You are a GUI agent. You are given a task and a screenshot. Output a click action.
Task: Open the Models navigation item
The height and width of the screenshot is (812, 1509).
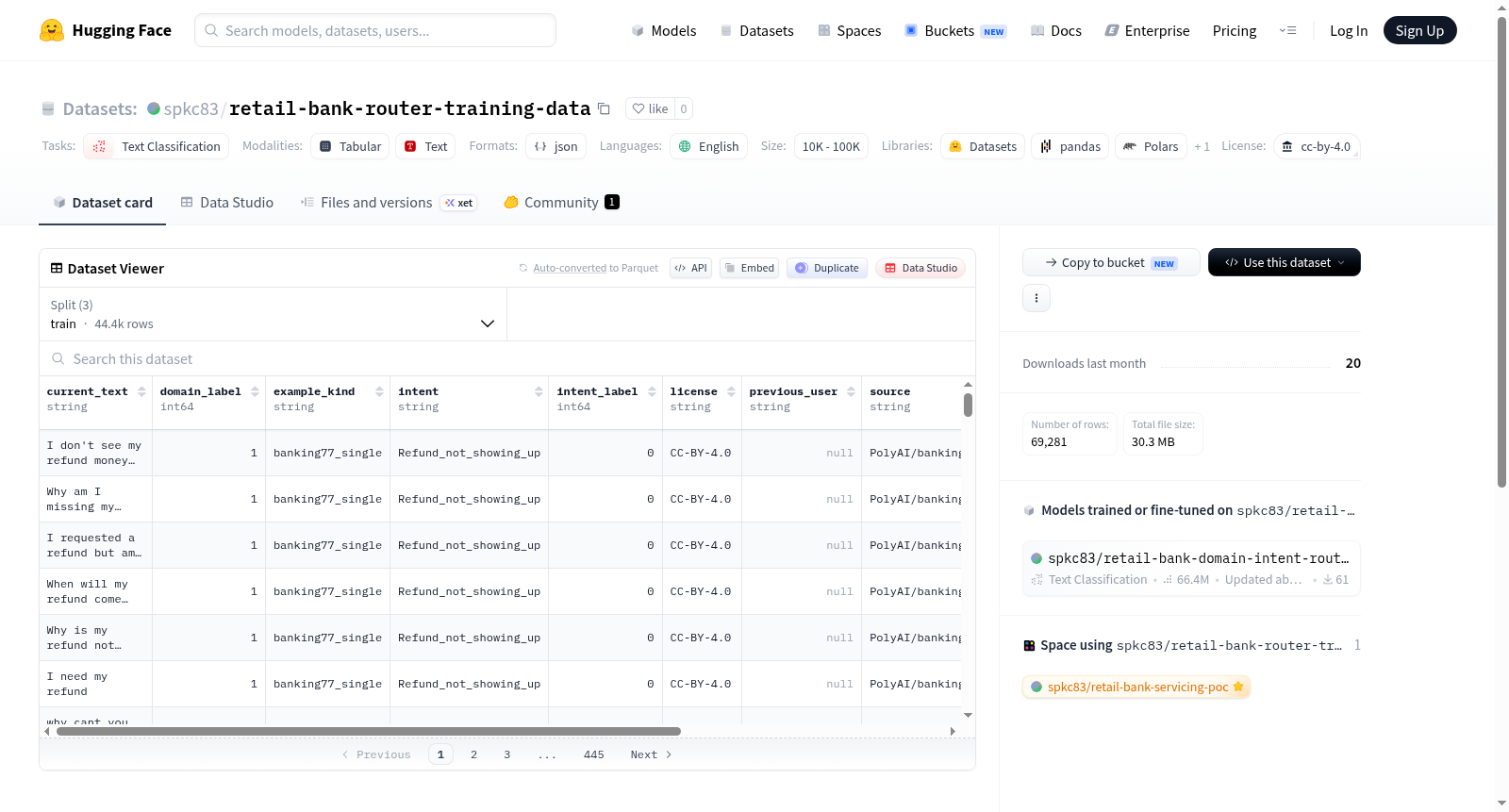[x=664, y=30]
